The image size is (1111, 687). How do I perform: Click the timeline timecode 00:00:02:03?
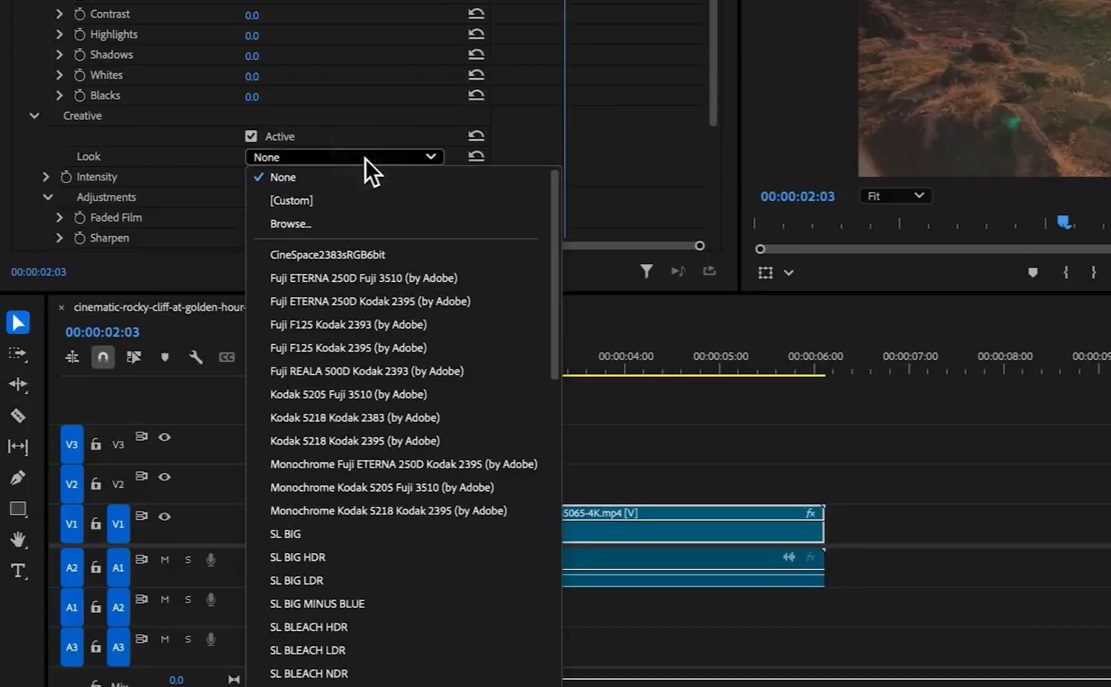pyautogui.click(x=102, y=331)
